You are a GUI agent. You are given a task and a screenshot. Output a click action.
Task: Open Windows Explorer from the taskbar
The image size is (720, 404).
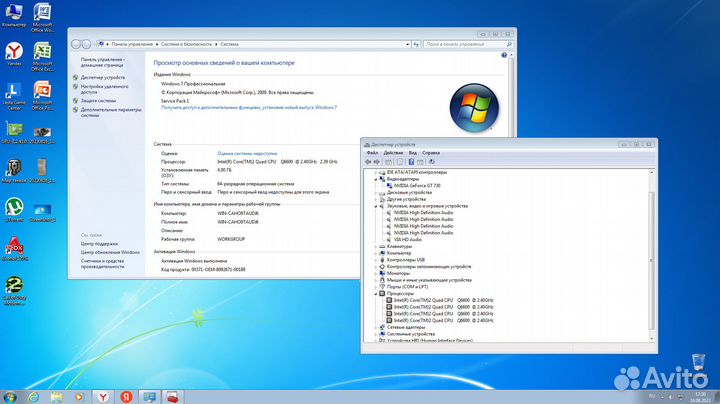coord(56,397)
